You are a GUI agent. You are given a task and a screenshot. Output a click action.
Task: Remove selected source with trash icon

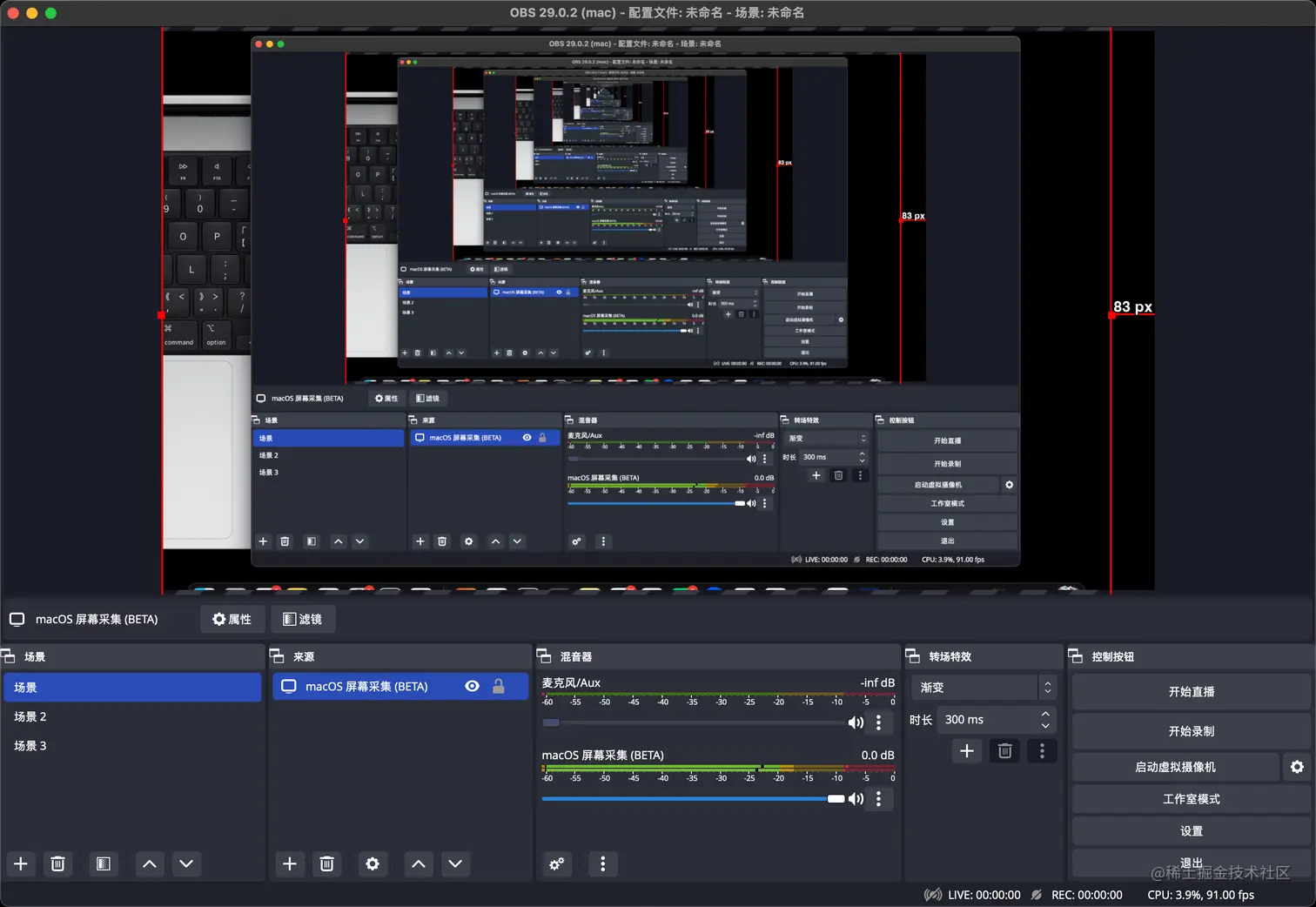point(326,863)
